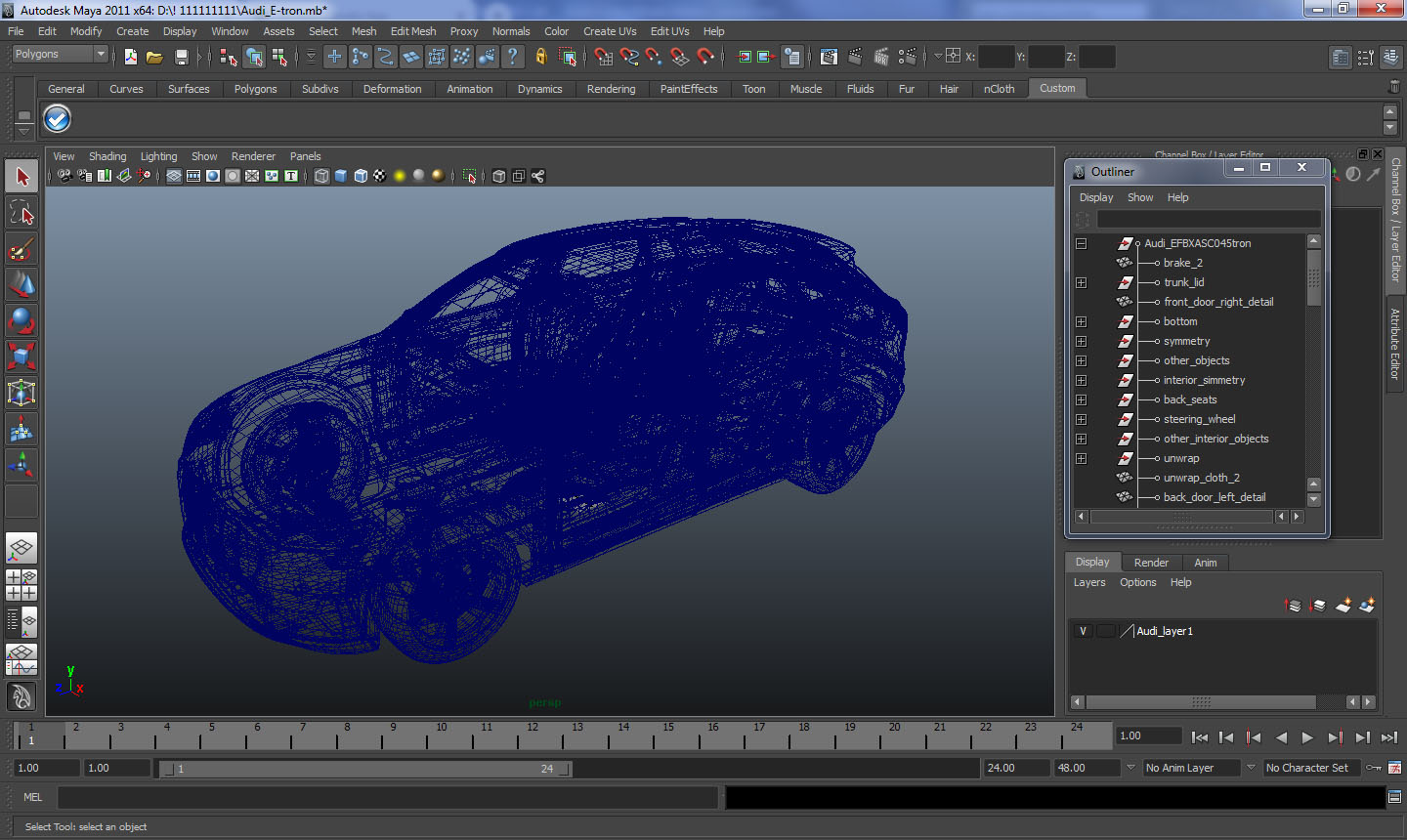Open the Polygons menu set dropdown
Image resolution: width=1407 pixels, height=840 pixels.
pos(60,55)
